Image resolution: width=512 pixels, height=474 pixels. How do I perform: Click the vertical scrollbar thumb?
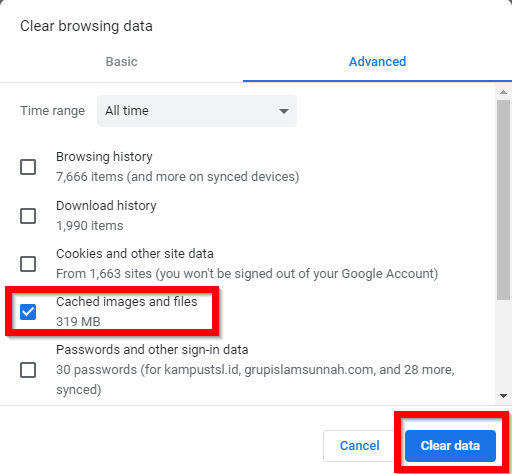click(x=503, y=200)
